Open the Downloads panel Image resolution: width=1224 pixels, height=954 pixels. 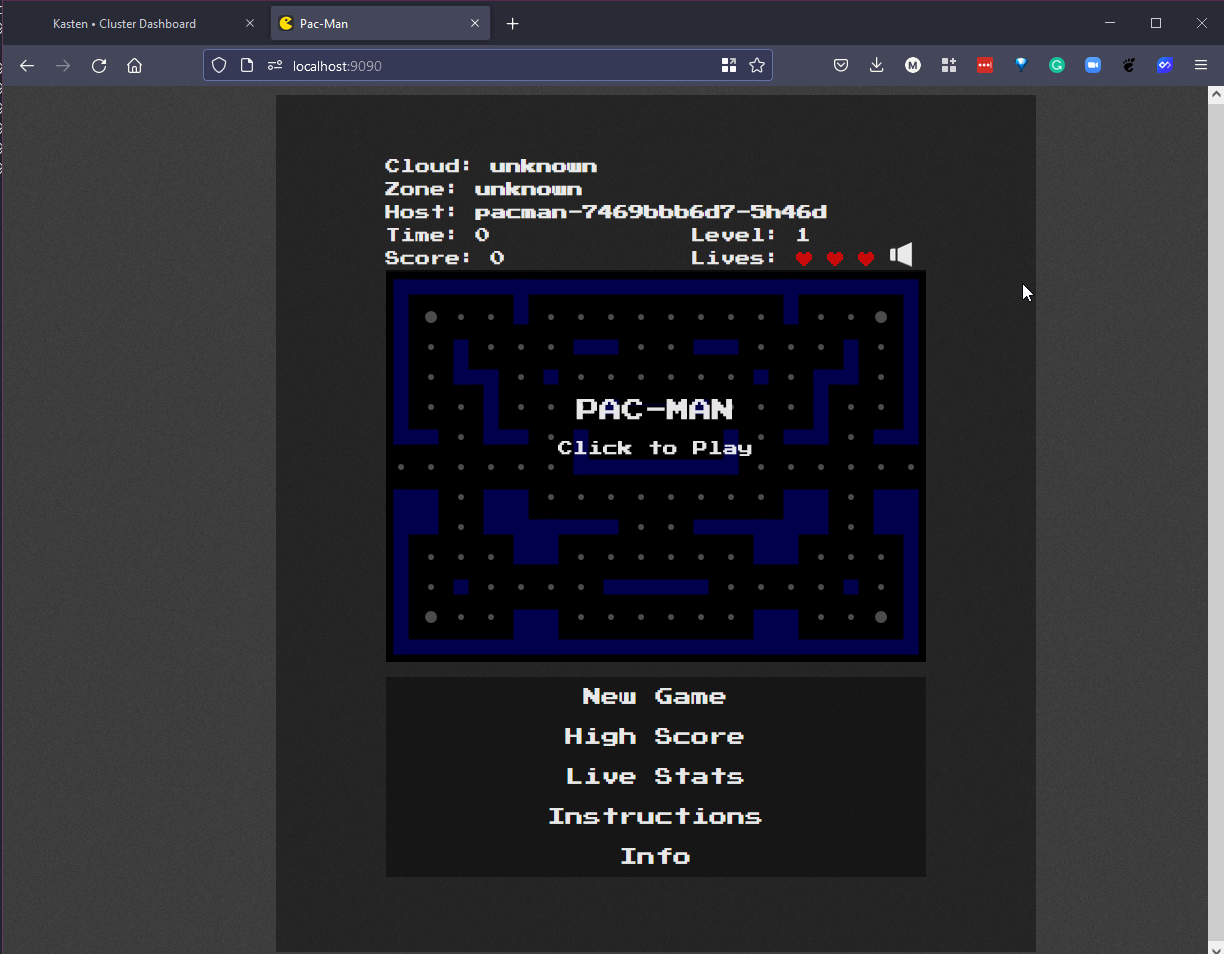(876, 66)
